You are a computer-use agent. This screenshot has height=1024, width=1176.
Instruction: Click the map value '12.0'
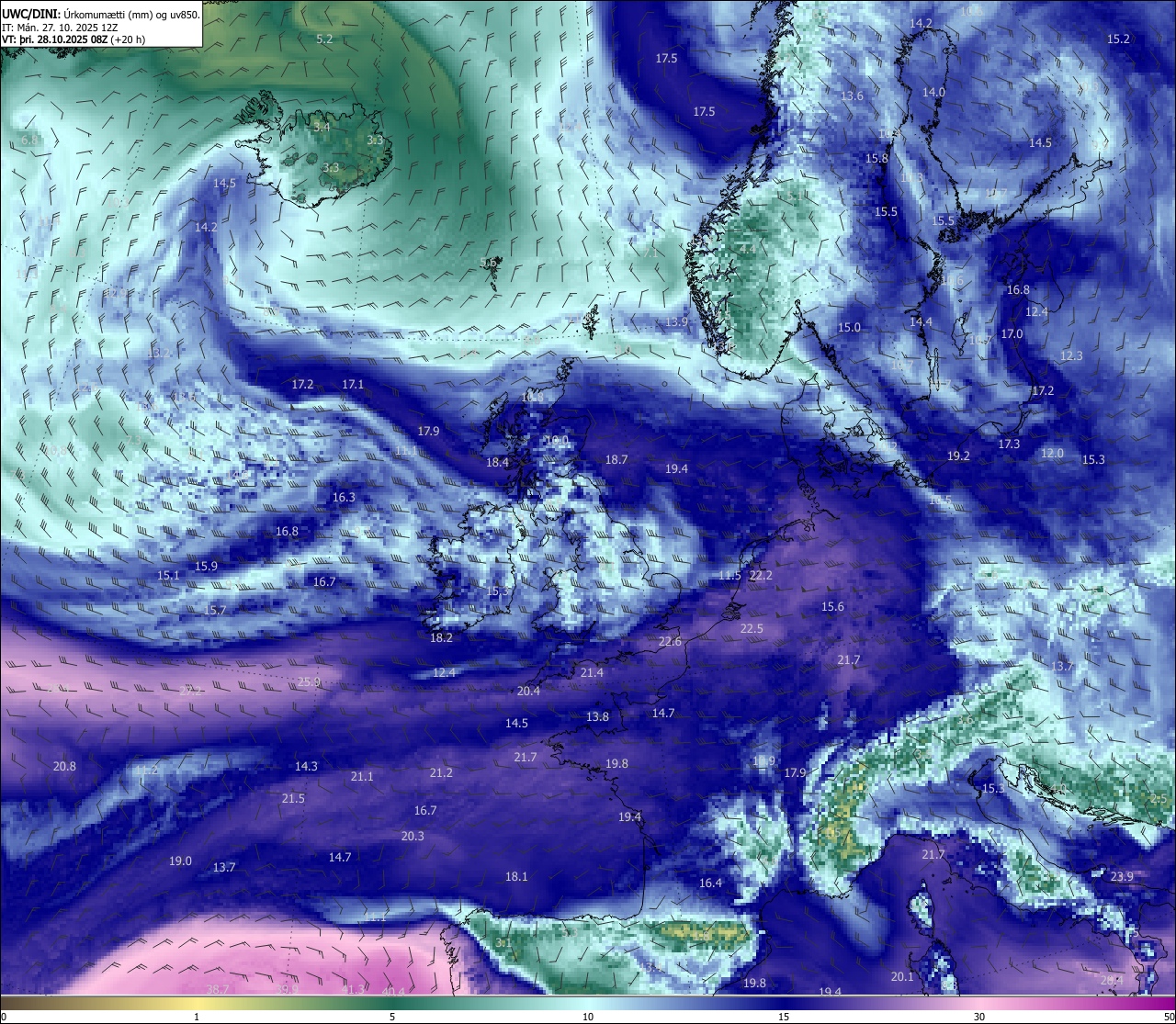pyautogui.click(x=1052, y=454)
